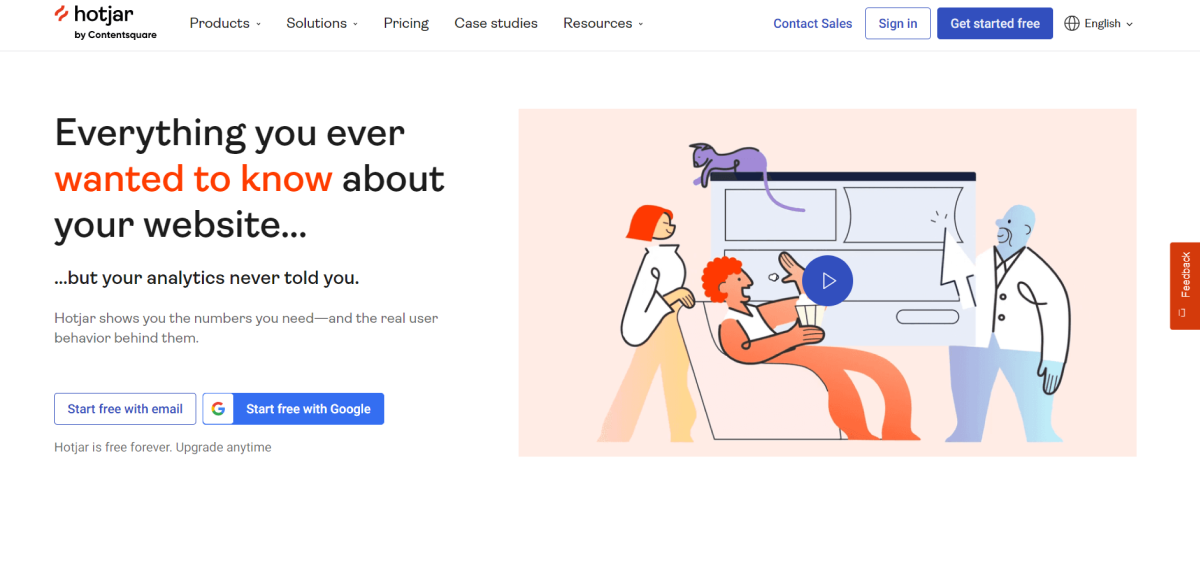This screenshot has height=566, width=1200.
Task: Click the Contact Sales link
Action: [x=813, y=23]
